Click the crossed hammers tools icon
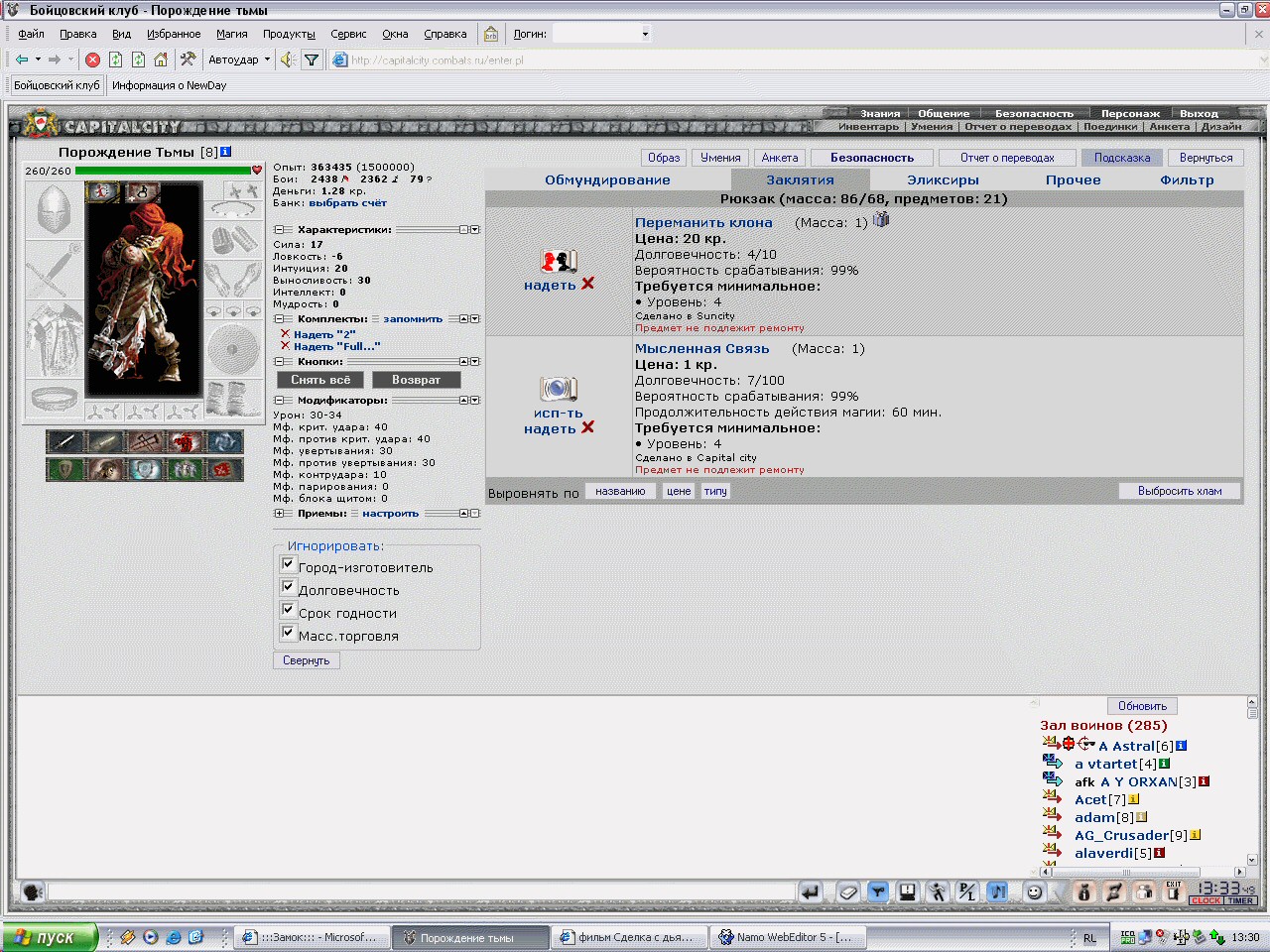The width and height of the screenshot is (1270, 952). pyautogui.click(x=187, y=59)
